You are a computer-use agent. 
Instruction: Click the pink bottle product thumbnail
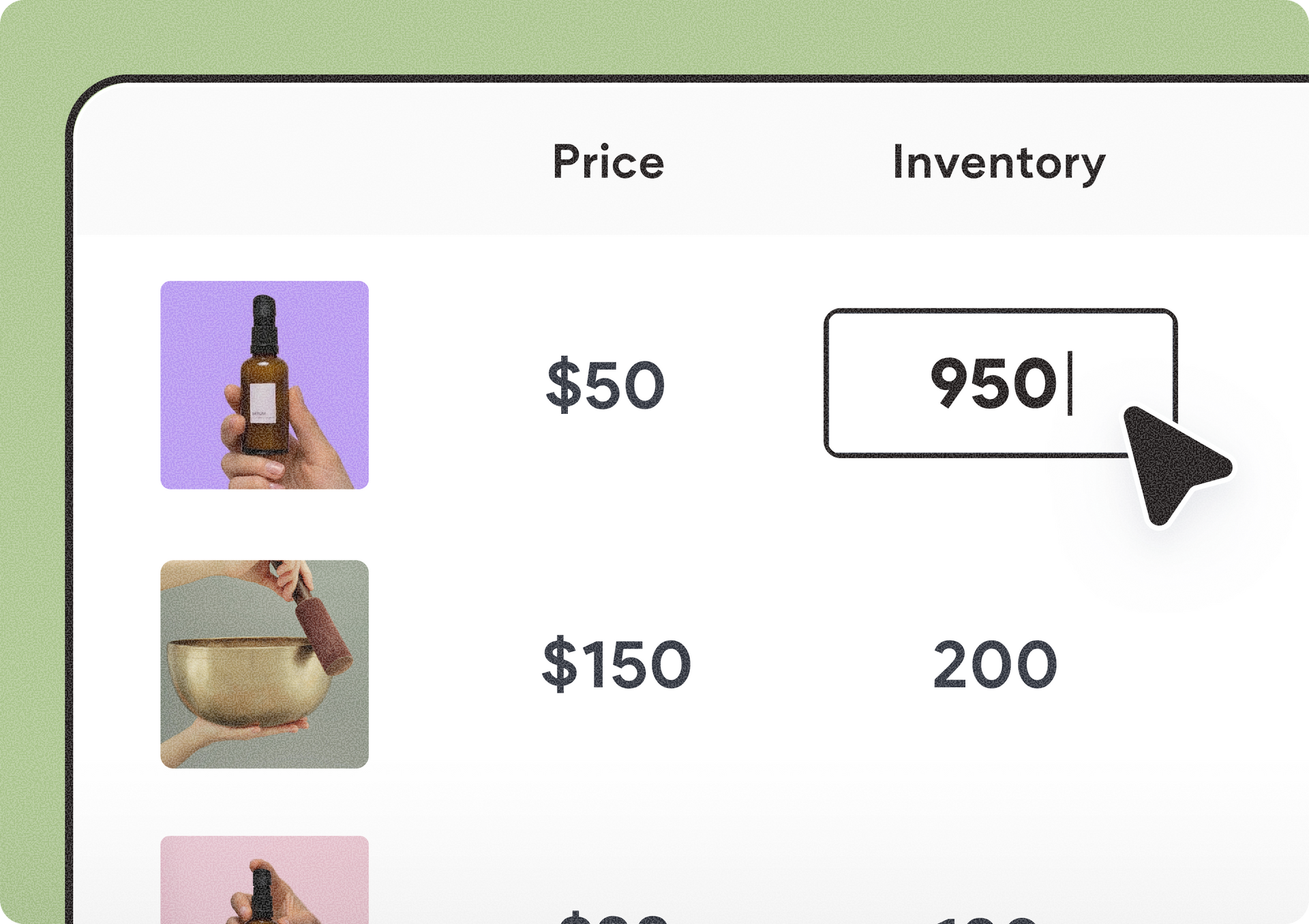263,886
